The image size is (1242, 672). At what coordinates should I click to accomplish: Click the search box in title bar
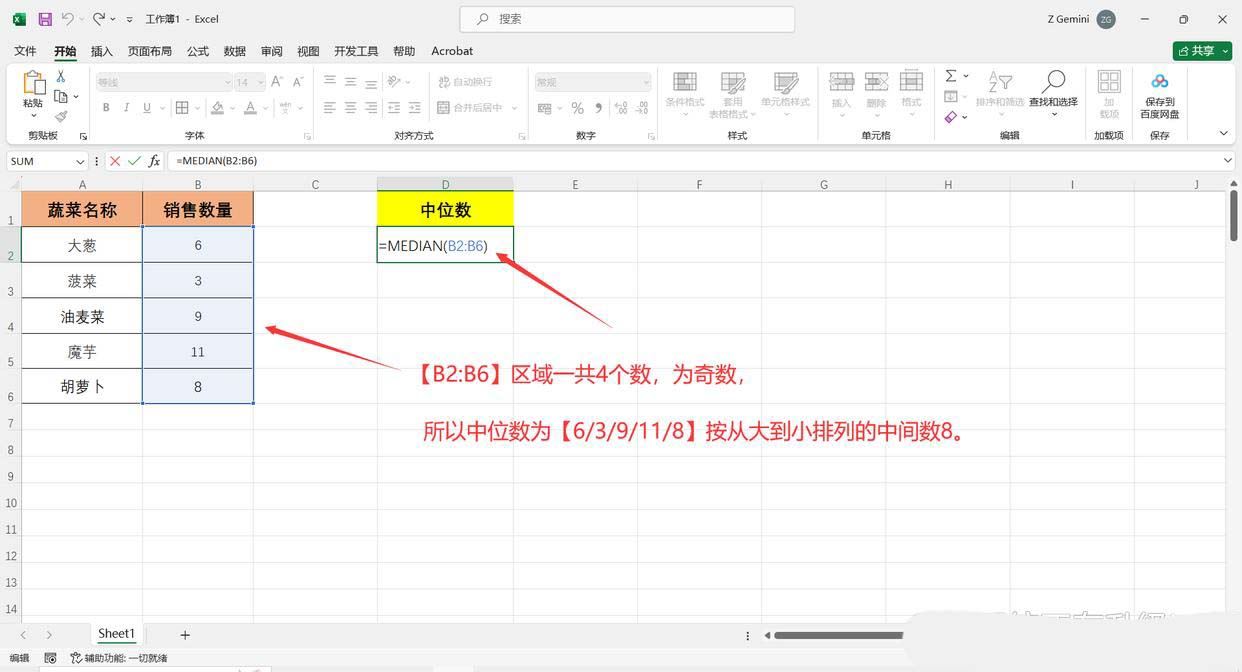point(627,19)
